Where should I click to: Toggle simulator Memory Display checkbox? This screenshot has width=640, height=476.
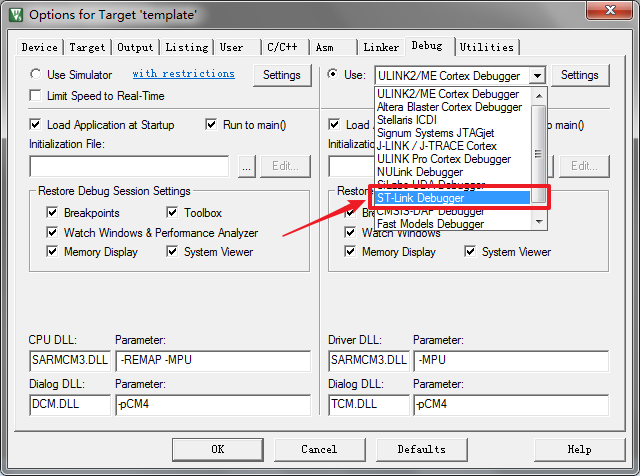coord(52,251)
